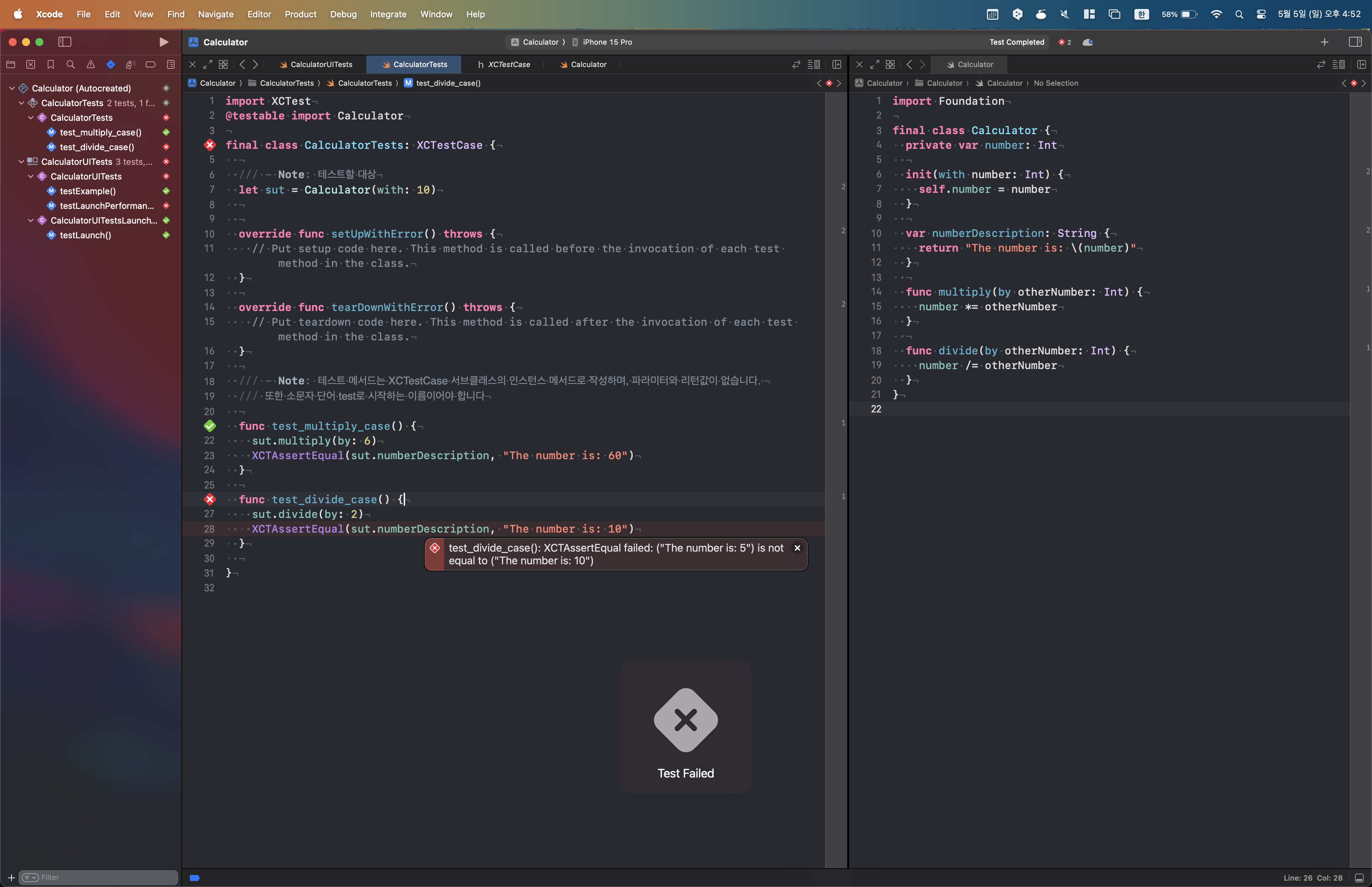Image resolution: width=1372 pixels, height=887 pixels.
Task: Click the Run play button in toolbar
Action: [x=163, y=42]
